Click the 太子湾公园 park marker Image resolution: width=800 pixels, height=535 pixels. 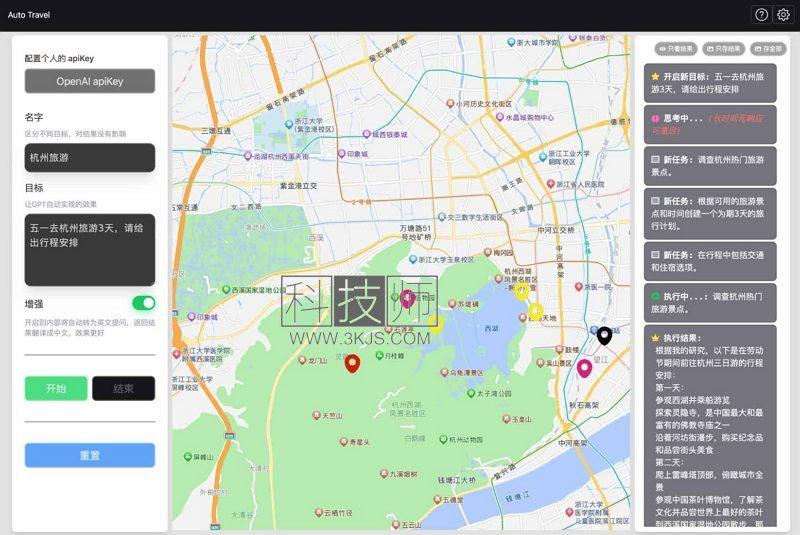(x=471, y=393)
